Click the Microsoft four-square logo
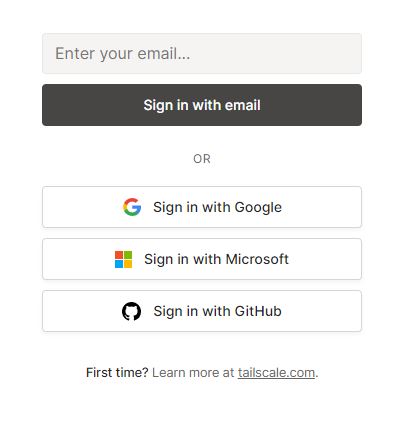 pos(123,259)
